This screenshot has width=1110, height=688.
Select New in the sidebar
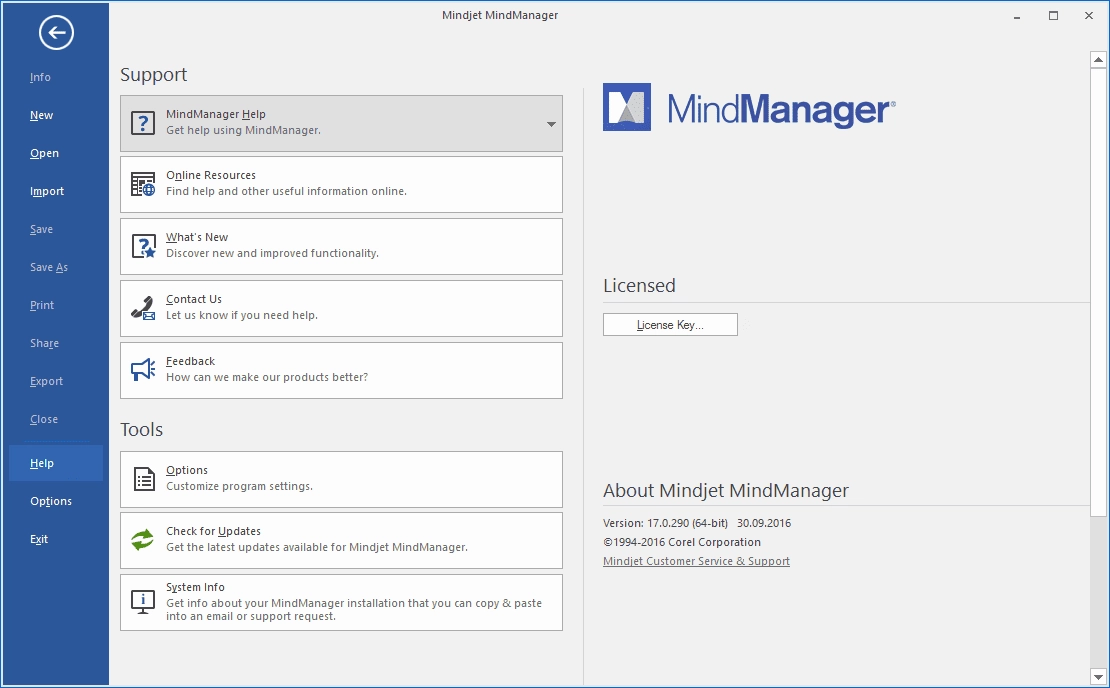coord(41,115)
